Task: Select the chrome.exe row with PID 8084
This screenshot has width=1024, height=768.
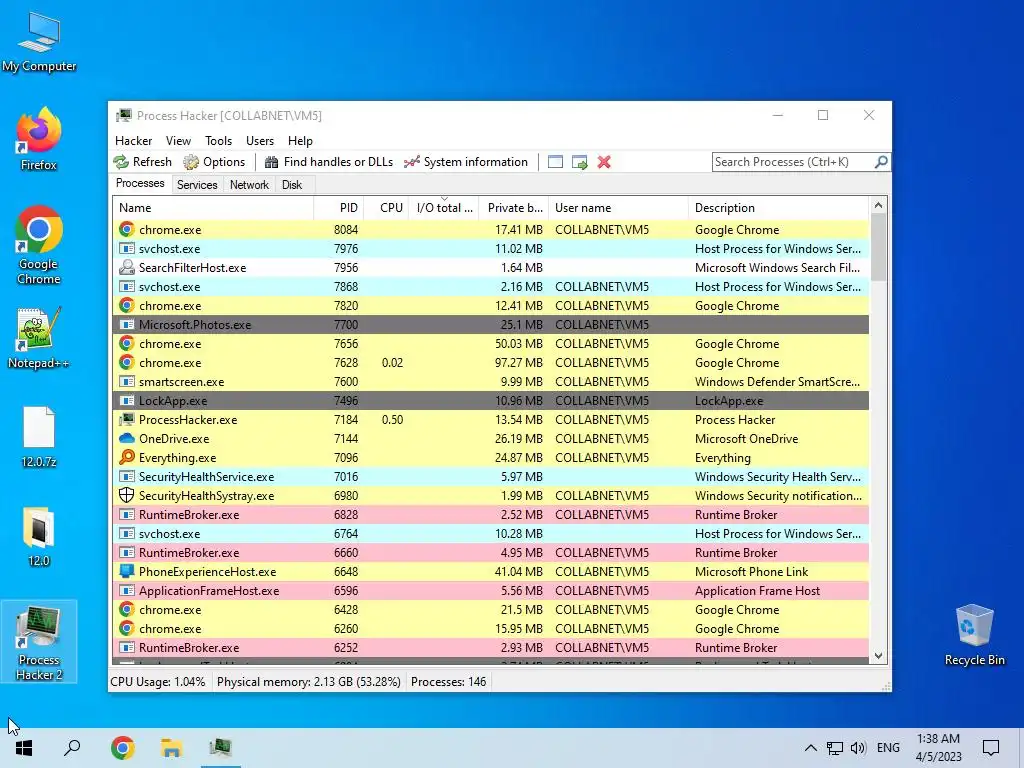Action: coord(490,230)
